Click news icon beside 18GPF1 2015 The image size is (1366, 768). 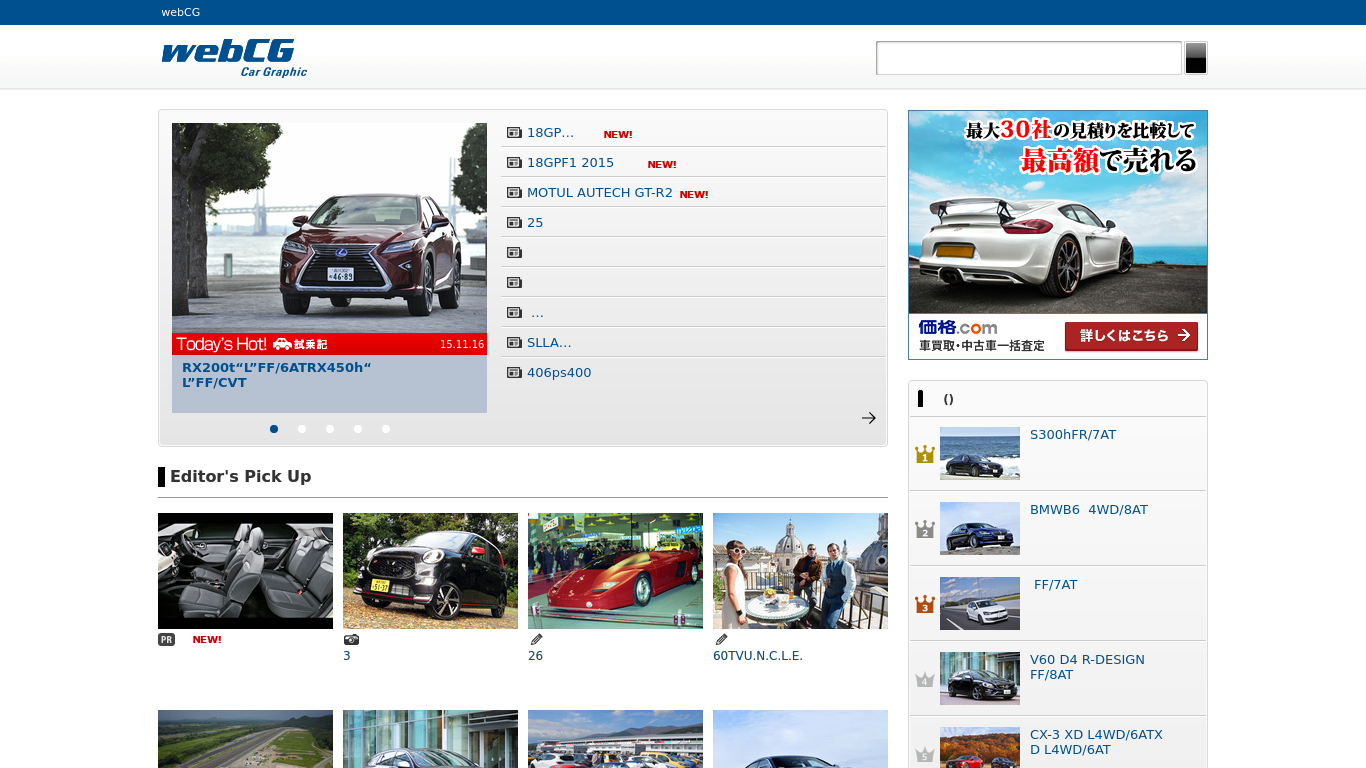(514, 163)
